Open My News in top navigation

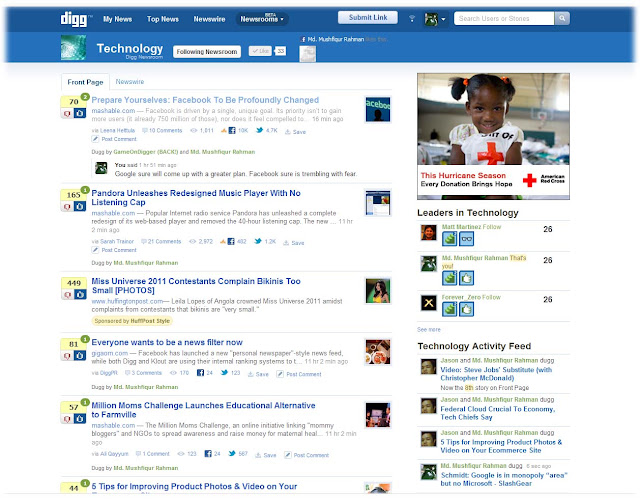(x=118, y=19)
